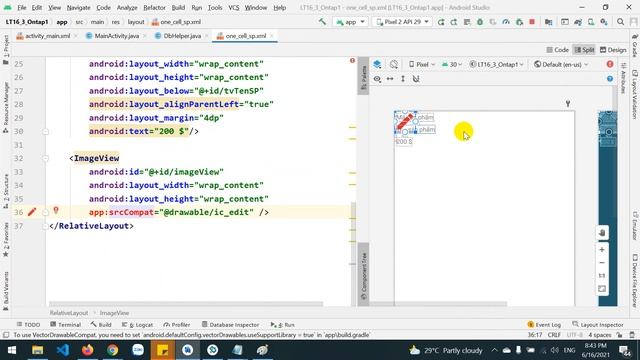Open the TODO tool window
This screenshot has height=360, width=640.
29,324
